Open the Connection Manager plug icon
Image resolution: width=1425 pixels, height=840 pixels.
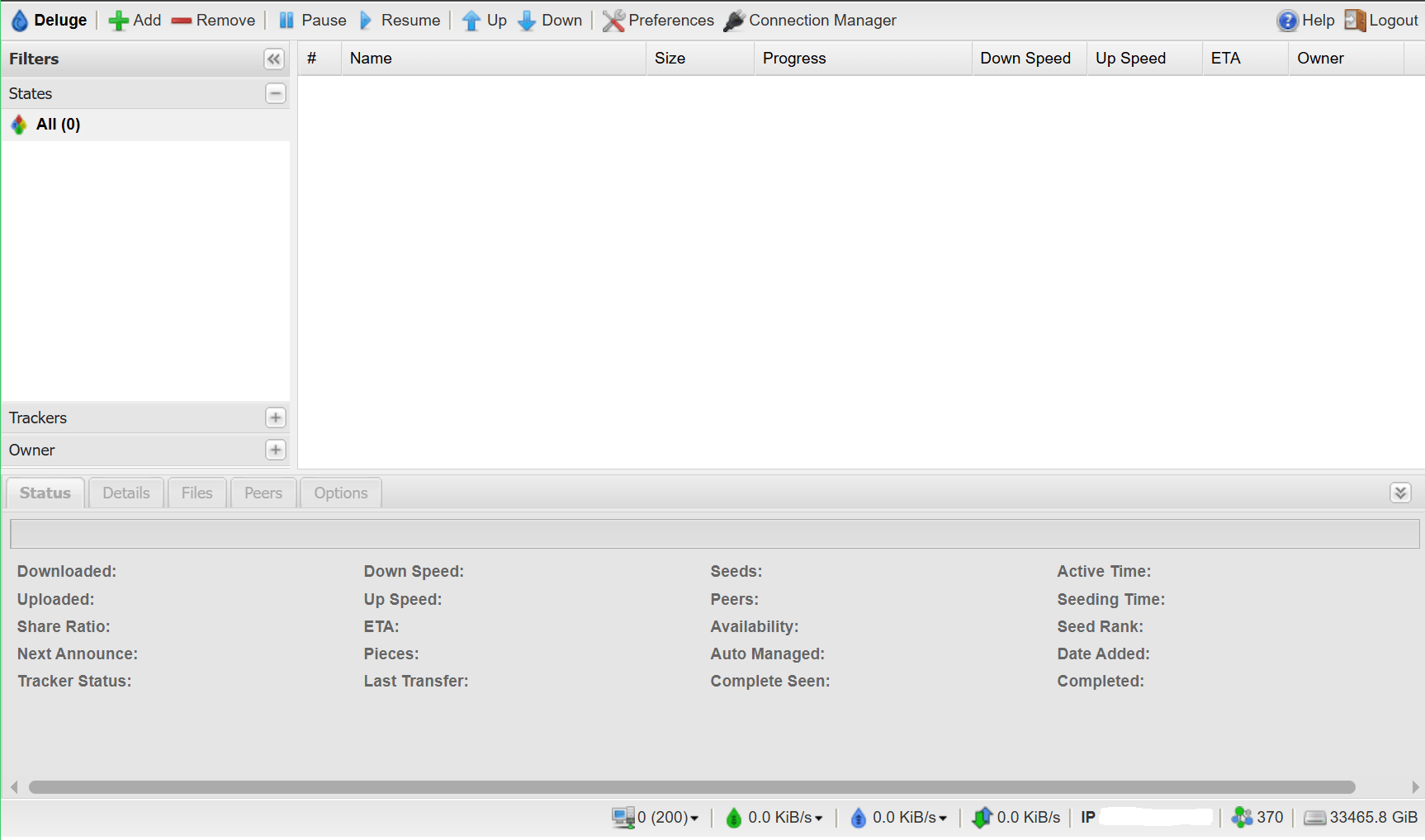734,21
